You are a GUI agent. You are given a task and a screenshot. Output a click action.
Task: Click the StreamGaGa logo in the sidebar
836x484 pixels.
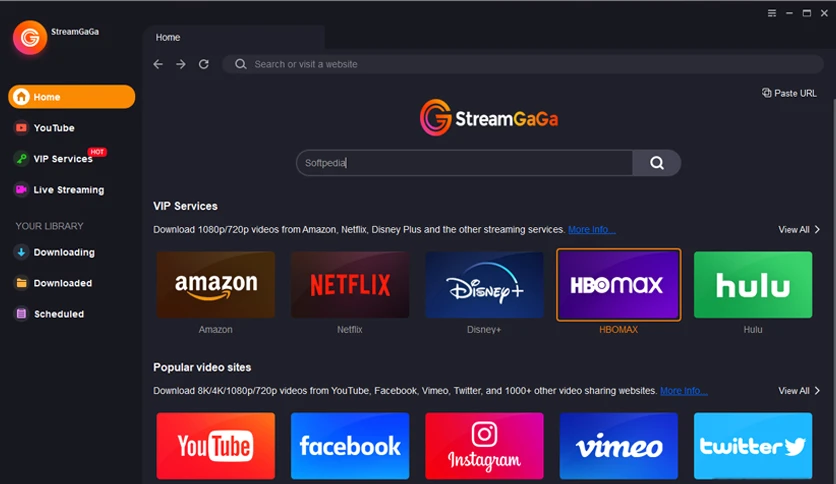[30, 37]
